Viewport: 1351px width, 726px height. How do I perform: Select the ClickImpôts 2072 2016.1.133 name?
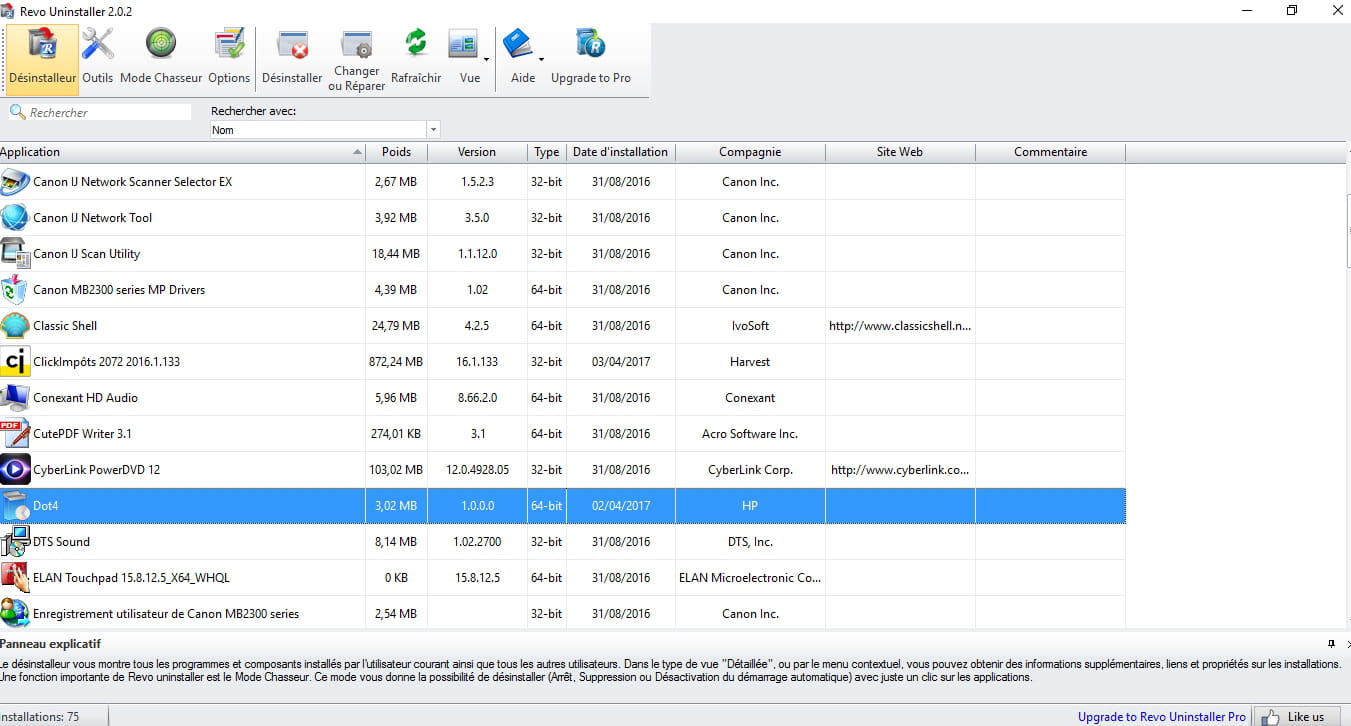(x=107, y=362)
